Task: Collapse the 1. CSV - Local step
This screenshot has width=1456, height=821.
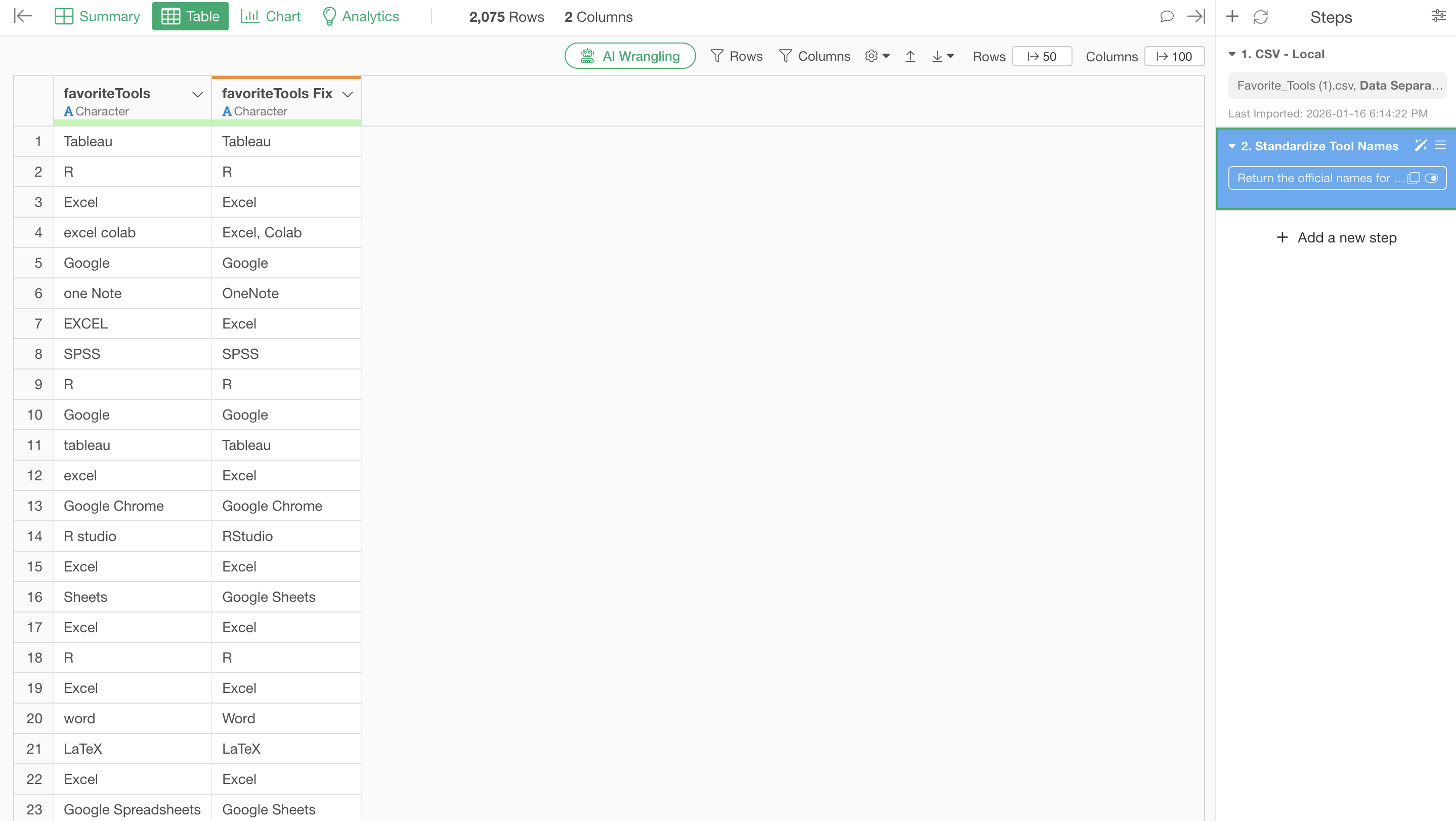Action: pyautogui.click(x=1231, y=54)
